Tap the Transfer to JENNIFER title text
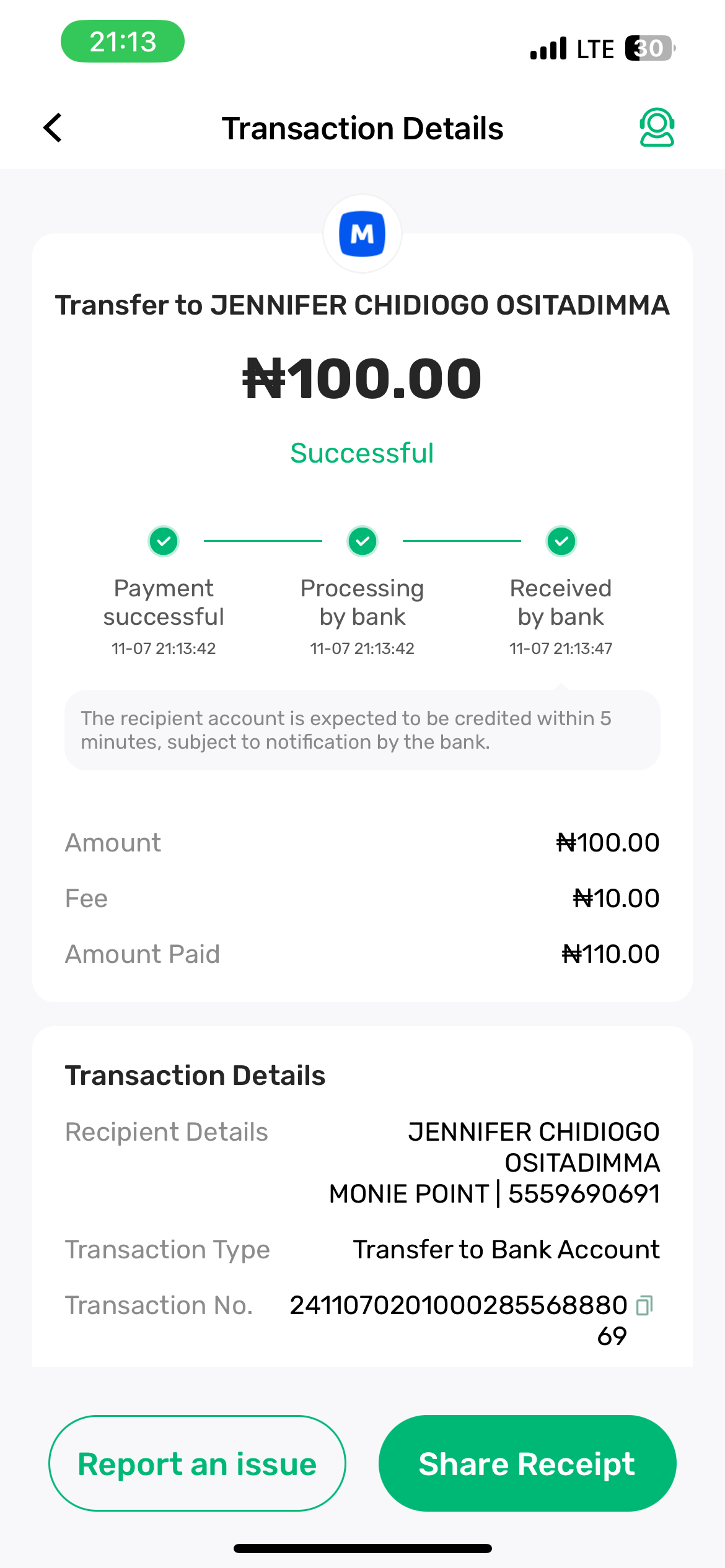The image size is (725, 1568). 362,305
